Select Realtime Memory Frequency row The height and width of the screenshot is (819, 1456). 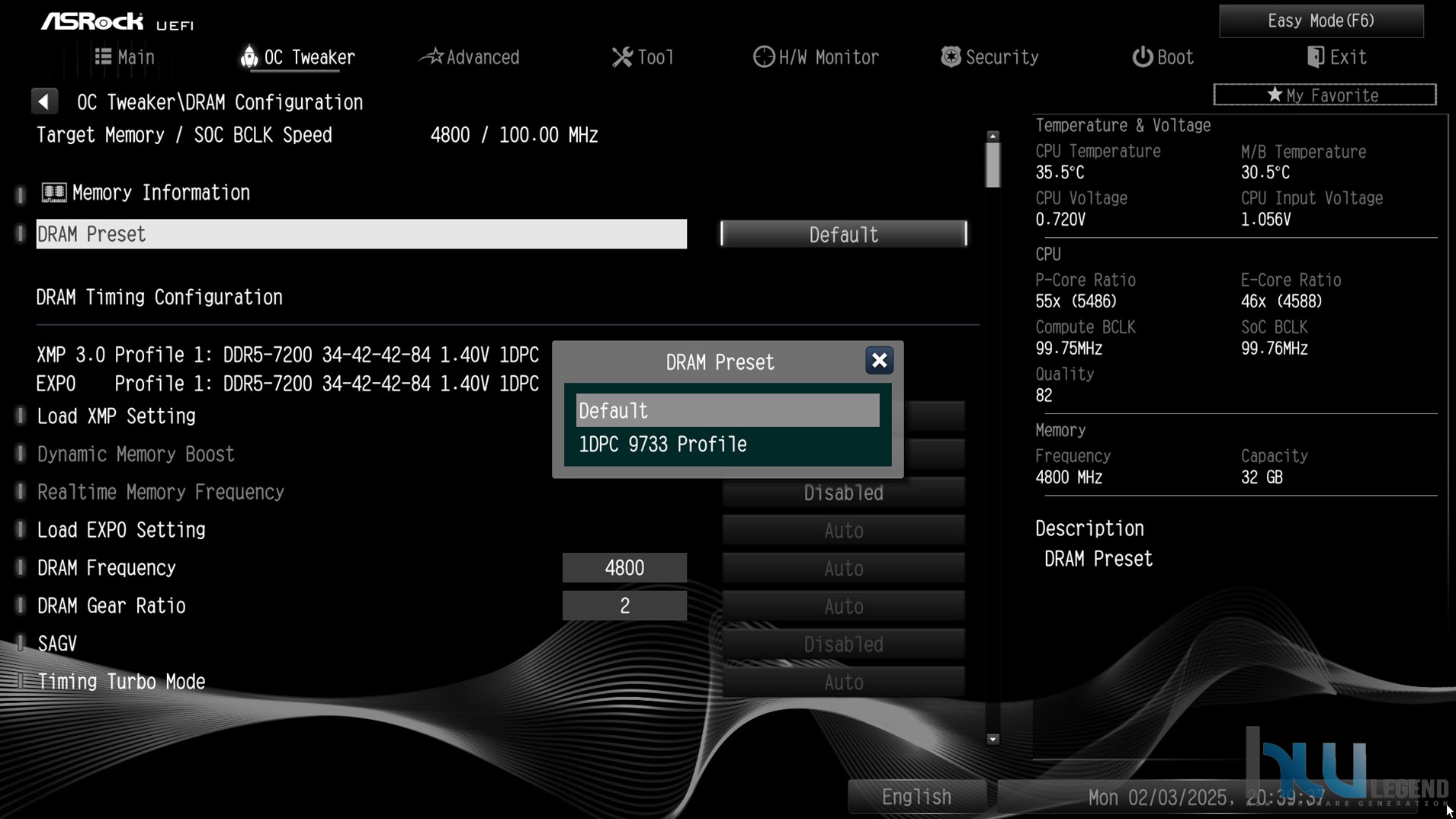[161, 493]
